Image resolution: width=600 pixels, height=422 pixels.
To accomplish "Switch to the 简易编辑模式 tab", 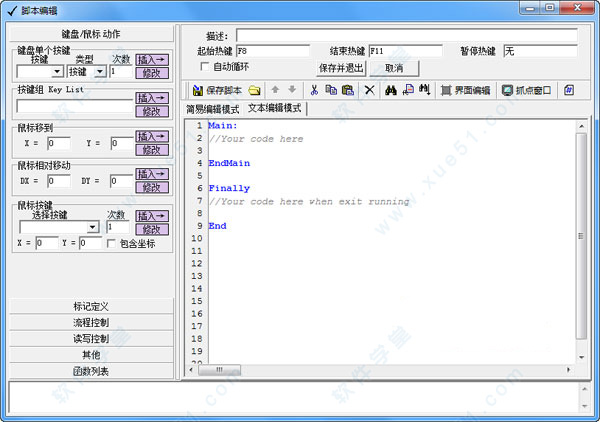I will [x=213, y=108].
